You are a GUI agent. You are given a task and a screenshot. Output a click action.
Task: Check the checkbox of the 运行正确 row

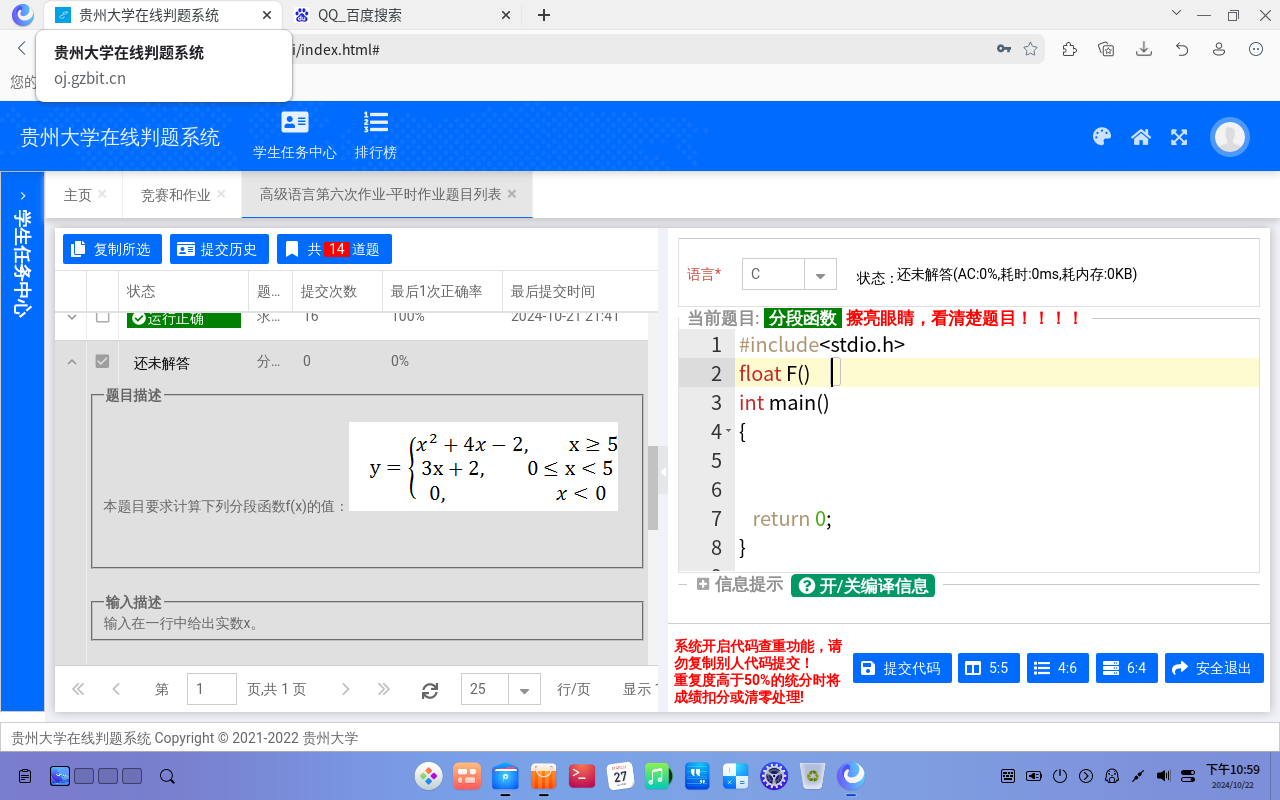[102, 317]
